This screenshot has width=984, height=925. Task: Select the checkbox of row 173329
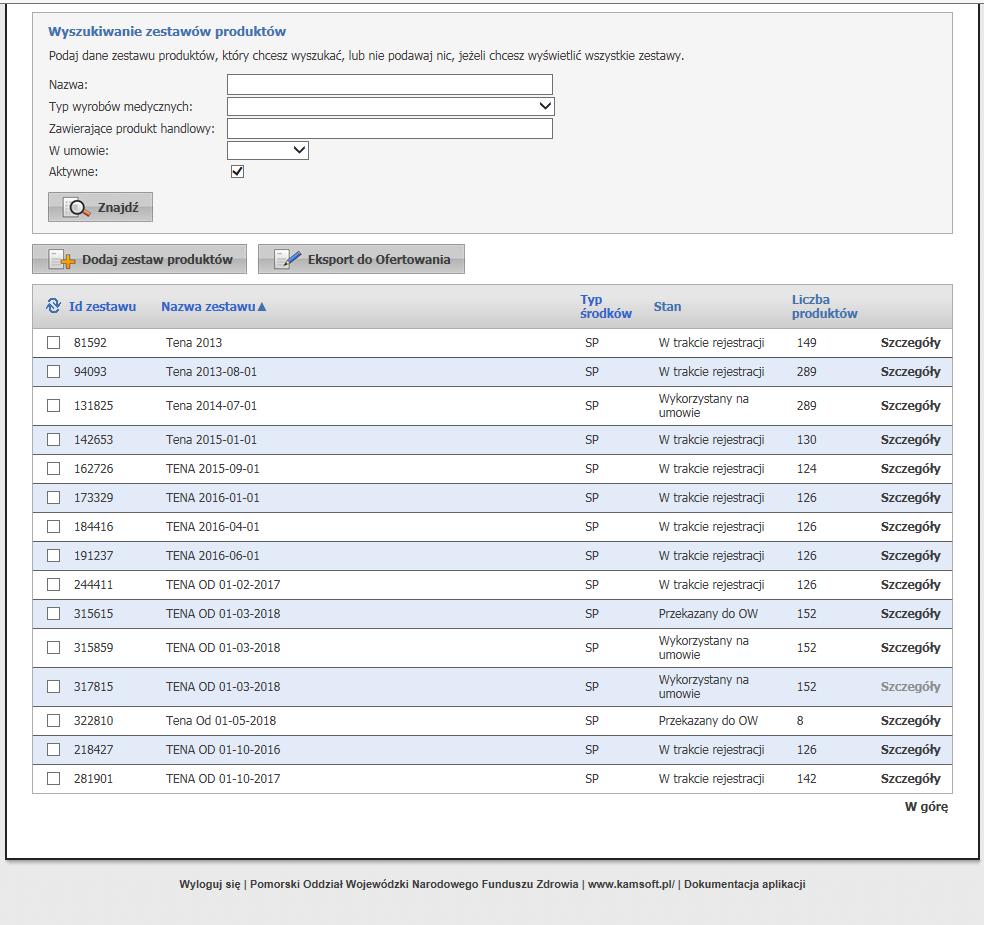tap(54, 497)
